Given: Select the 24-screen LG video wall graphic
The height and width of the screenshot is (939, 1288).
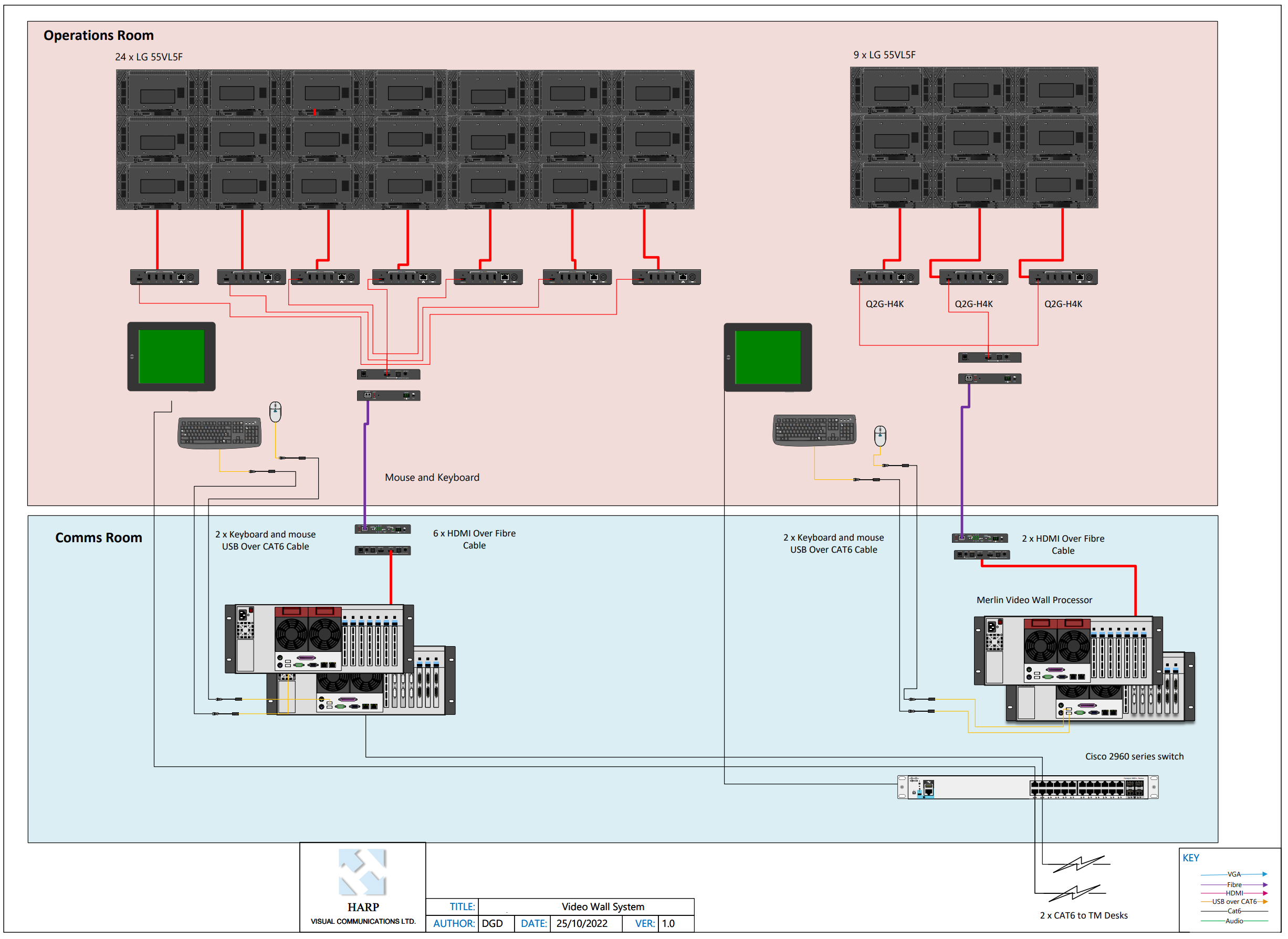Looking at the screenshot, I should (405, 140).
